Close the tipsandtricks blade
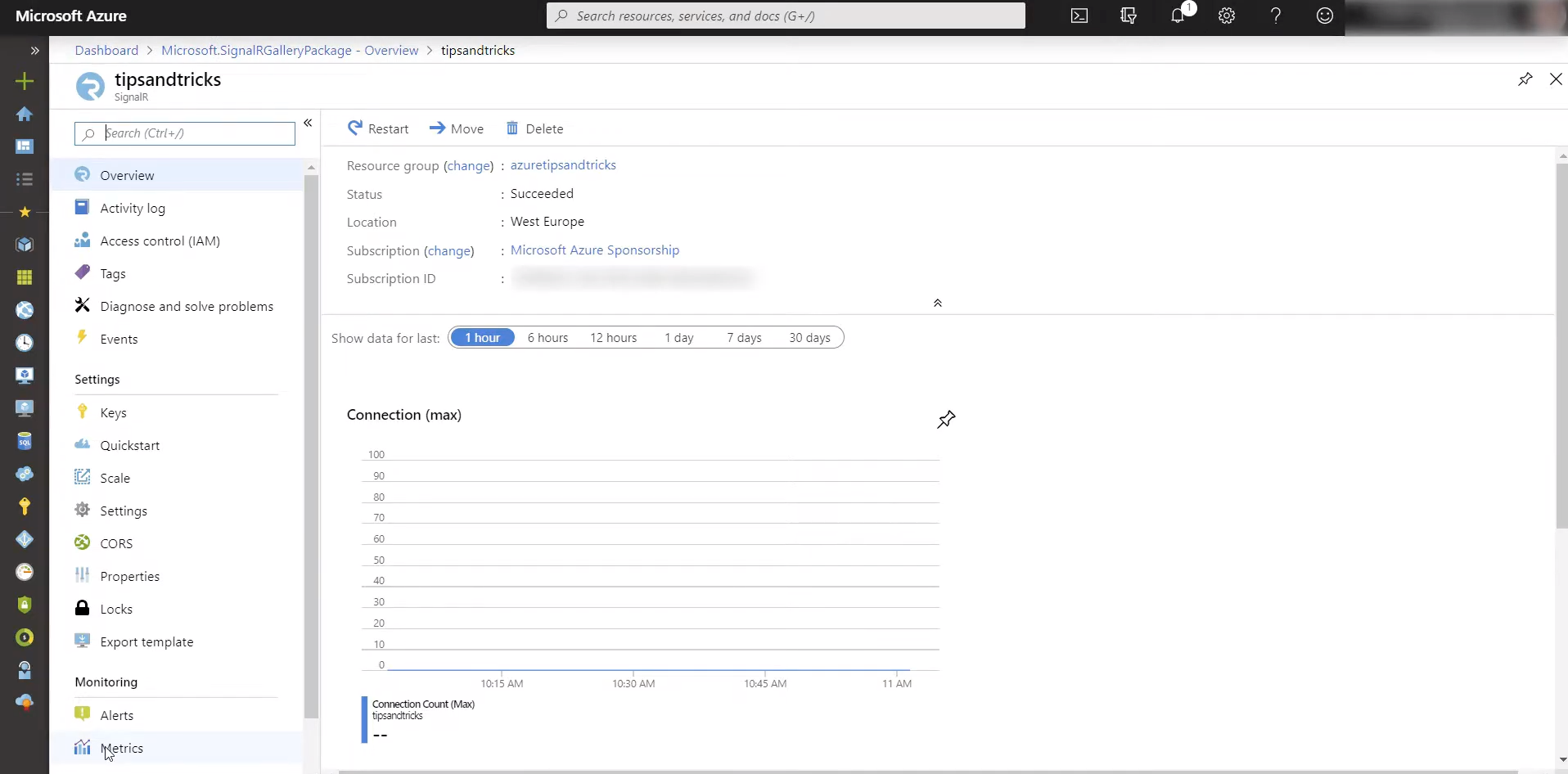The height and width of the screenshot is (774, 1568). 1556,79
